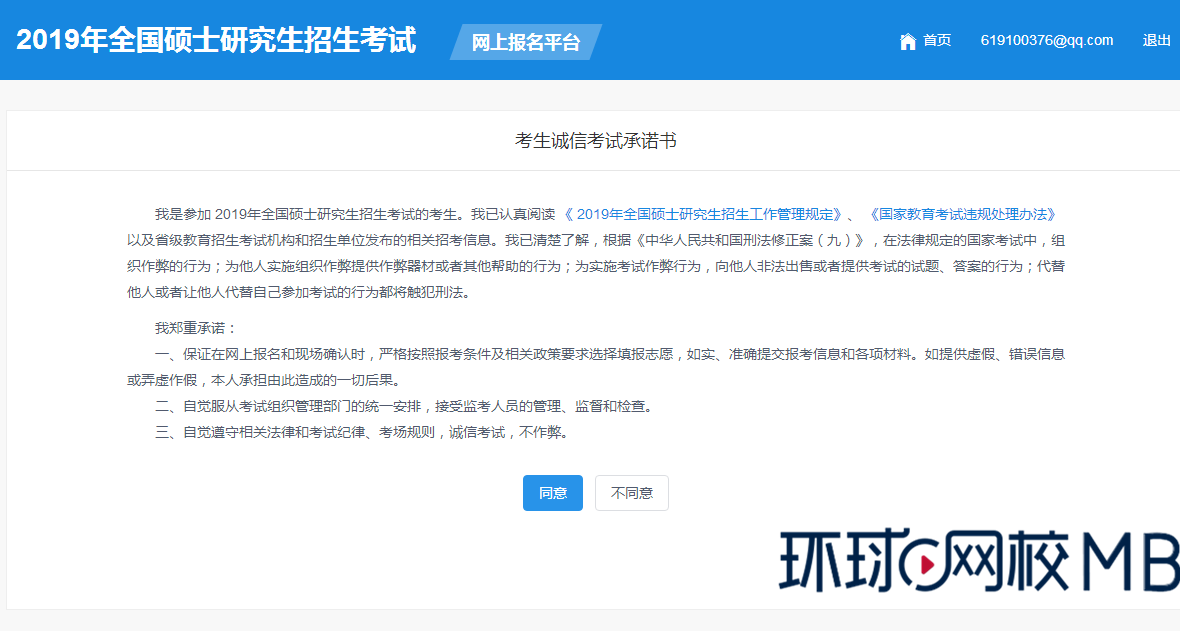Select the agreement paragraph starting with 我是参加
Image resolution: width=1180 pixels, height=631 pixels.
pos(400,250)
